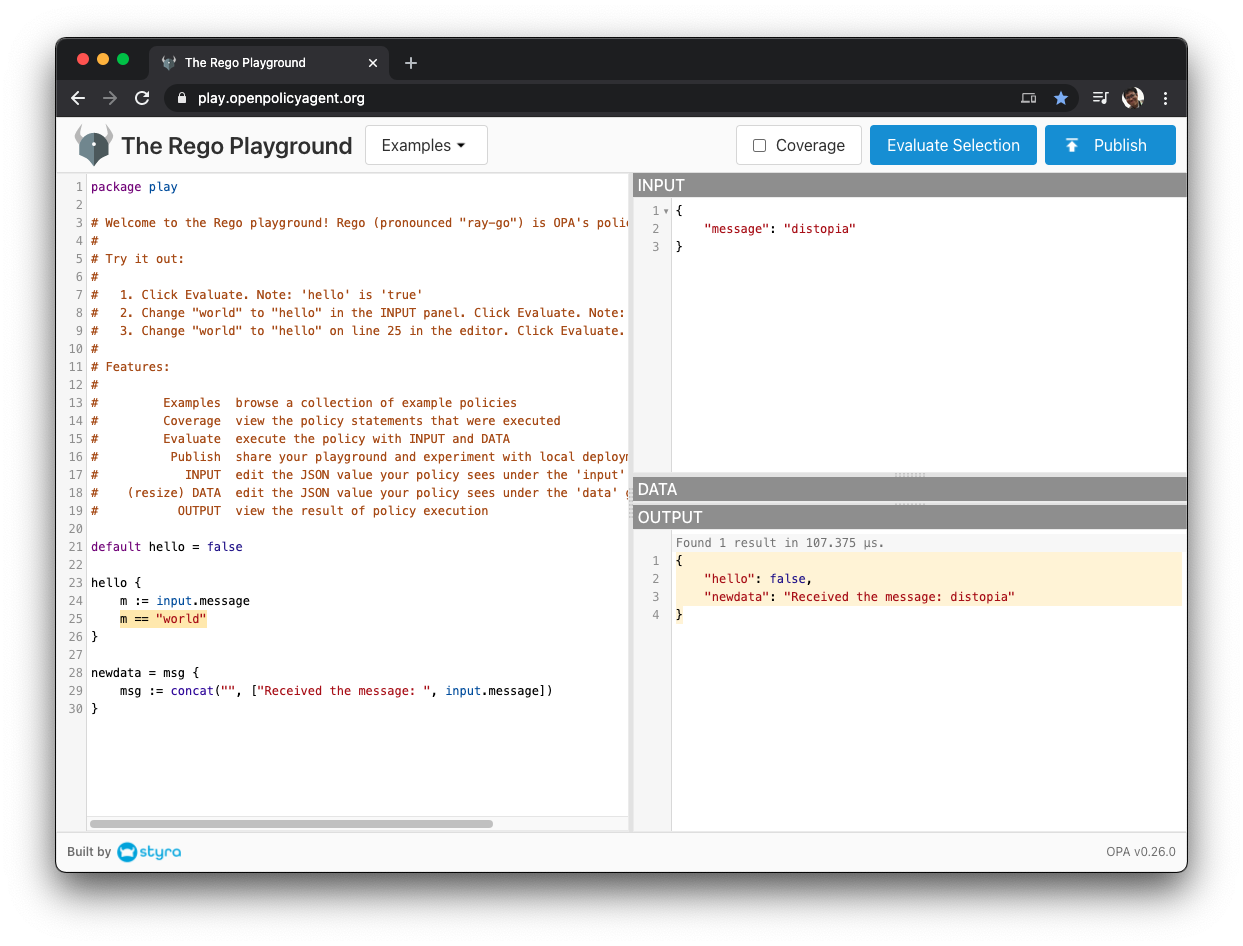
Task: Click the INPUT panel header
Action: (x=910, y=185)
